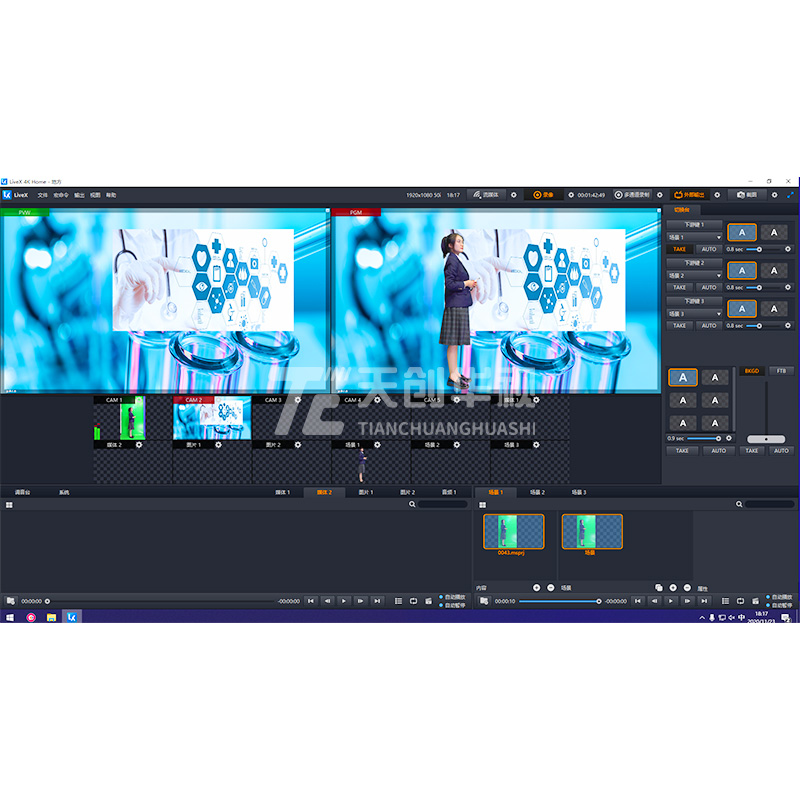Screen dimensions: 800x800
Task: Select the highlighted A transition in the six-button grid
Action: click(x=683, y=378)
